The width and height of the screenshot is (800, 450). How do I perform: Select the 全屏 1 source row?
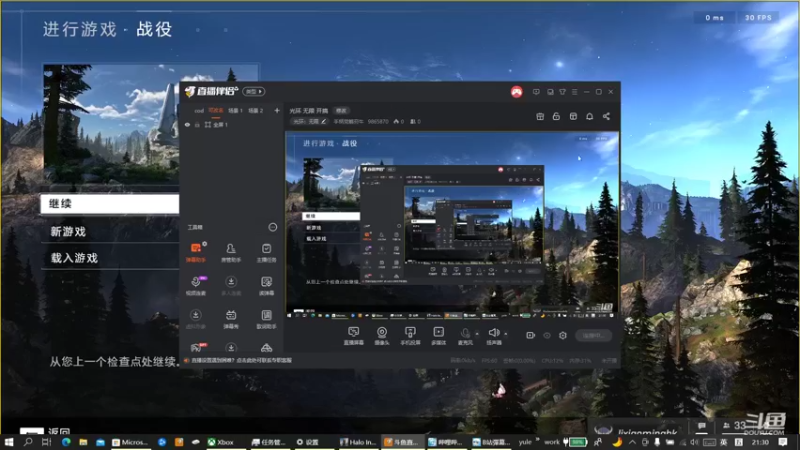click(x=232, y=124)
